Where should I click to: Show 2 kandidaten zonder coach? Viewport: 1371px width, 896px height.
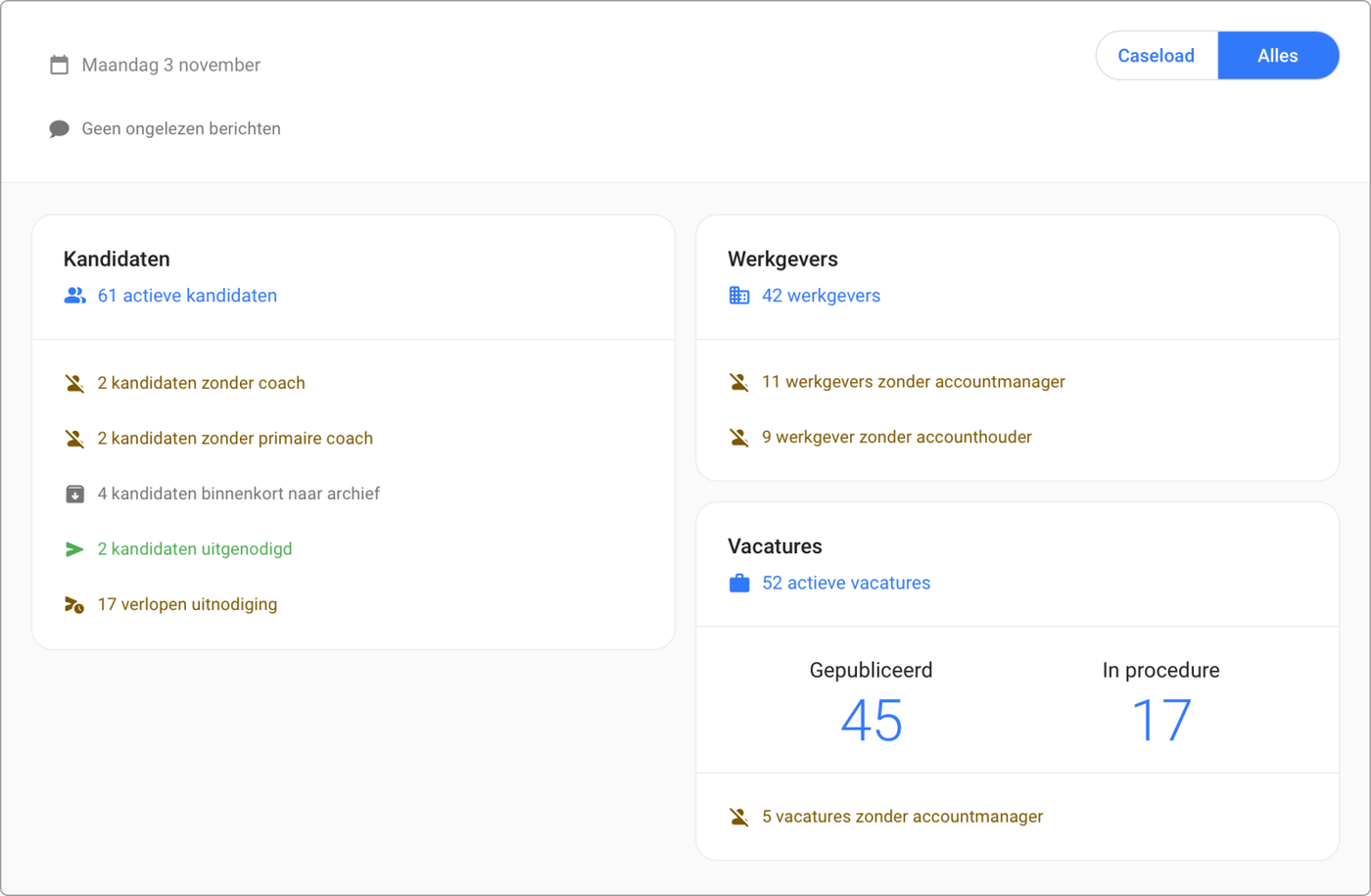201,383
